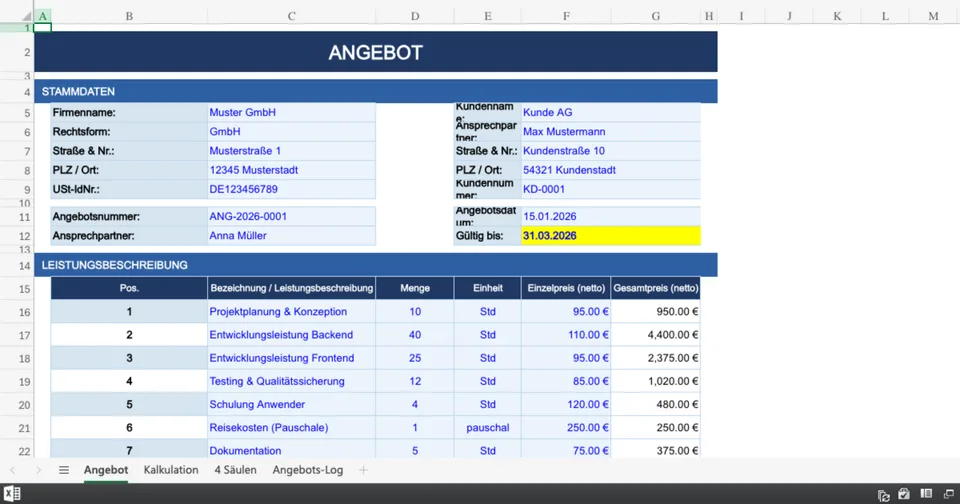Screen dimensions: 960x504
Task: Select the Entwicklungsleistung Frontend cell
Action: tap(291, 358)
